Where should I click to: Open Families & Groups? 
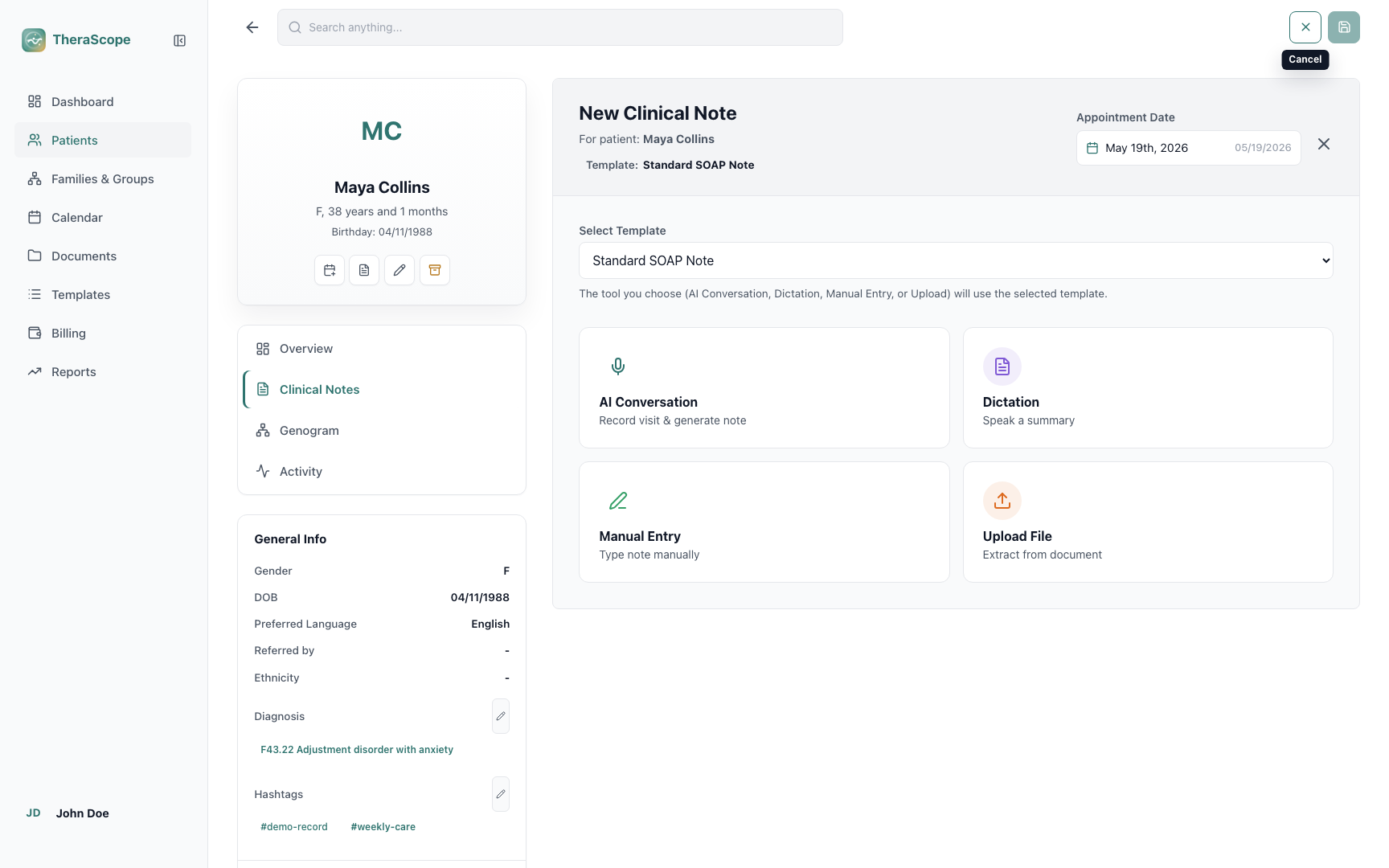coord(103,178)
